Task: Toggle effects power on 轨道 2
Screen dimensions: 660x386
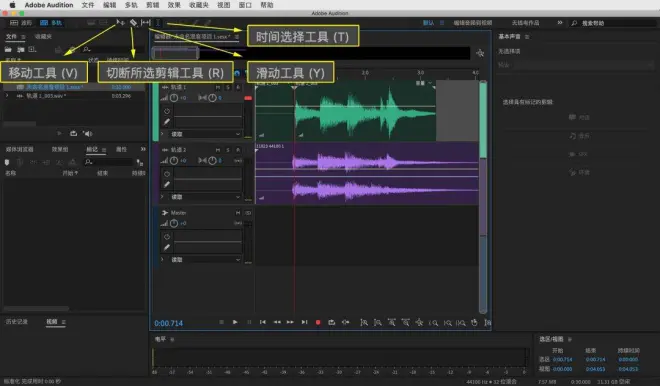Action: 167,174
